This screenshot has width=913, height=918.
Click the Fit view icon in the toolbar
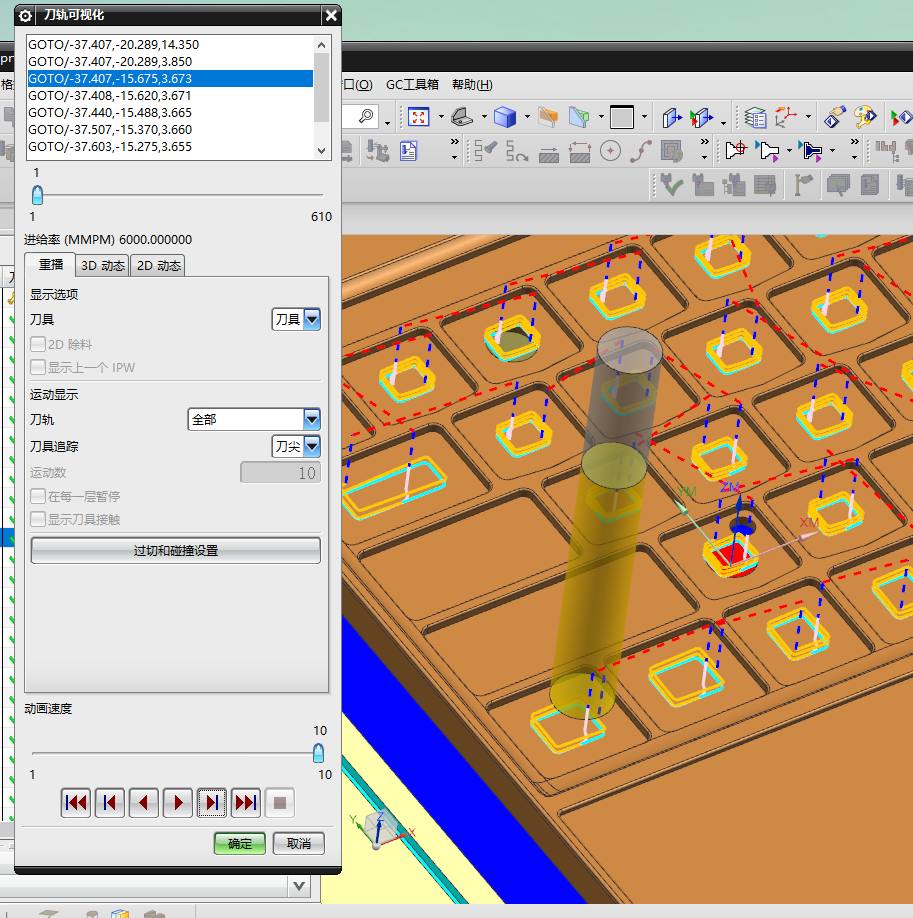coord(419,117)
